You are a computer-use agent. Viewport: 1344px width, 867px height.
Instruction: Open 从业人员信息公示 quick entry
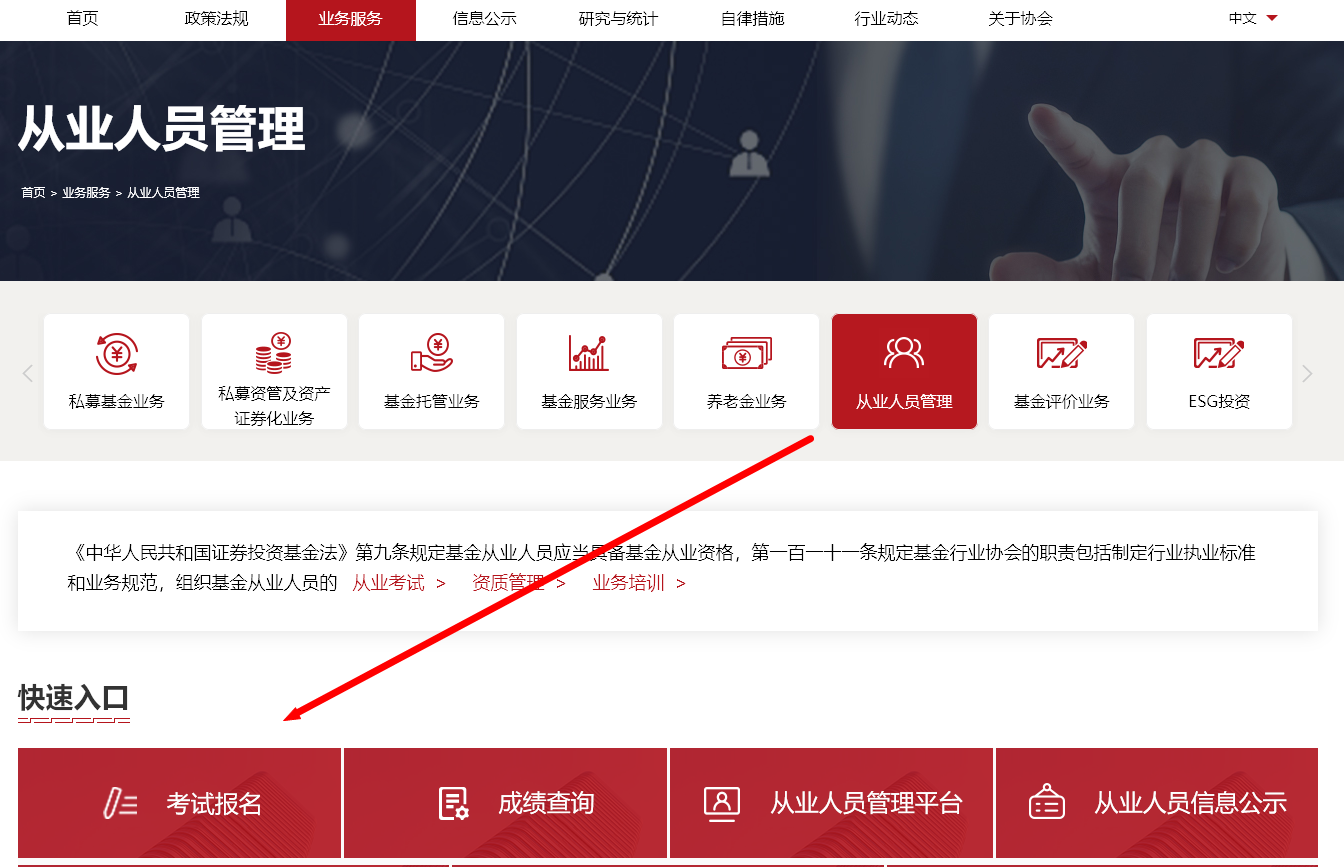1157,803
